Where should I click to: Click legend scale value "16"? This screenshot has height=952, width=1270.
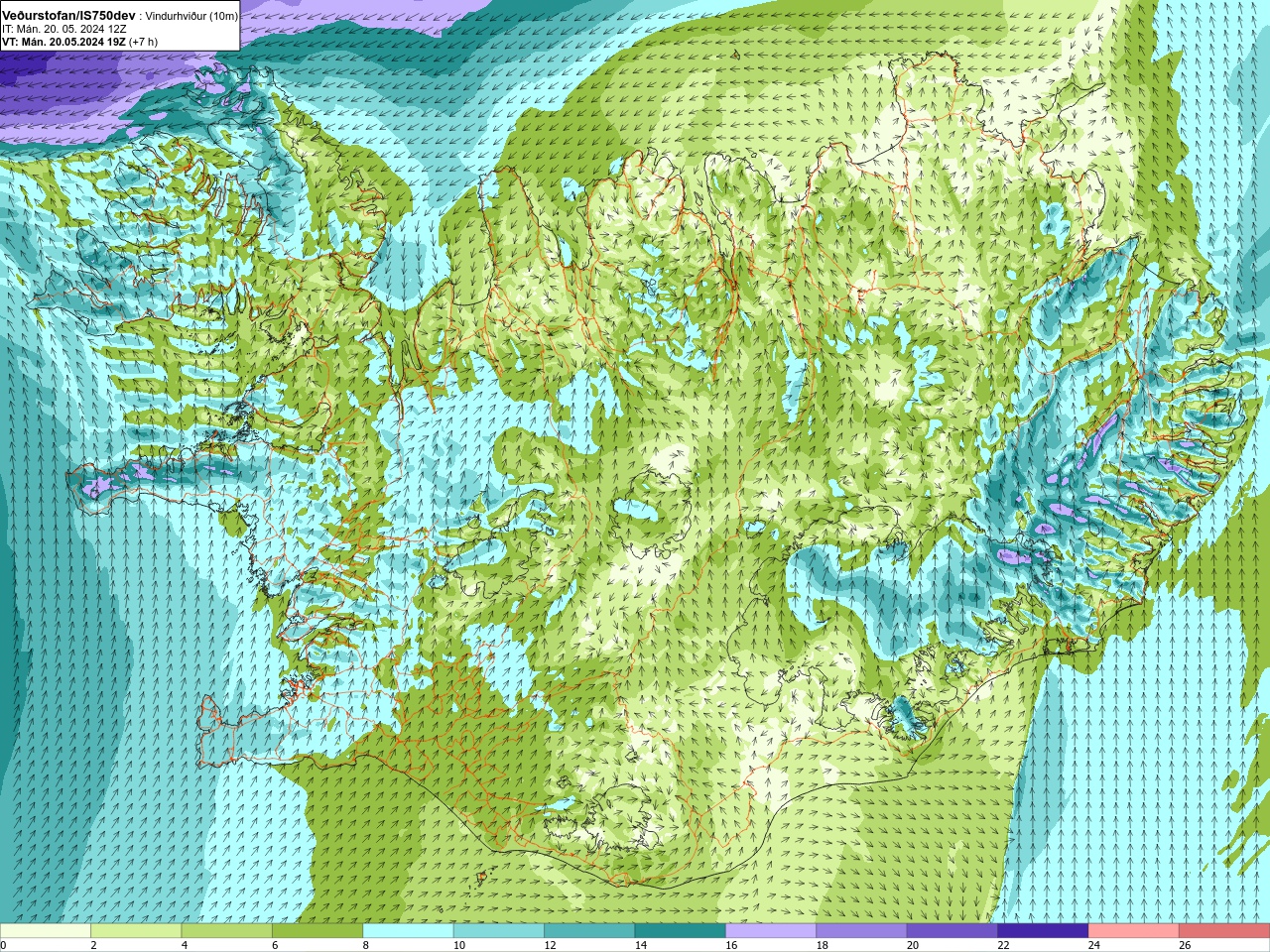pos(731,945)
